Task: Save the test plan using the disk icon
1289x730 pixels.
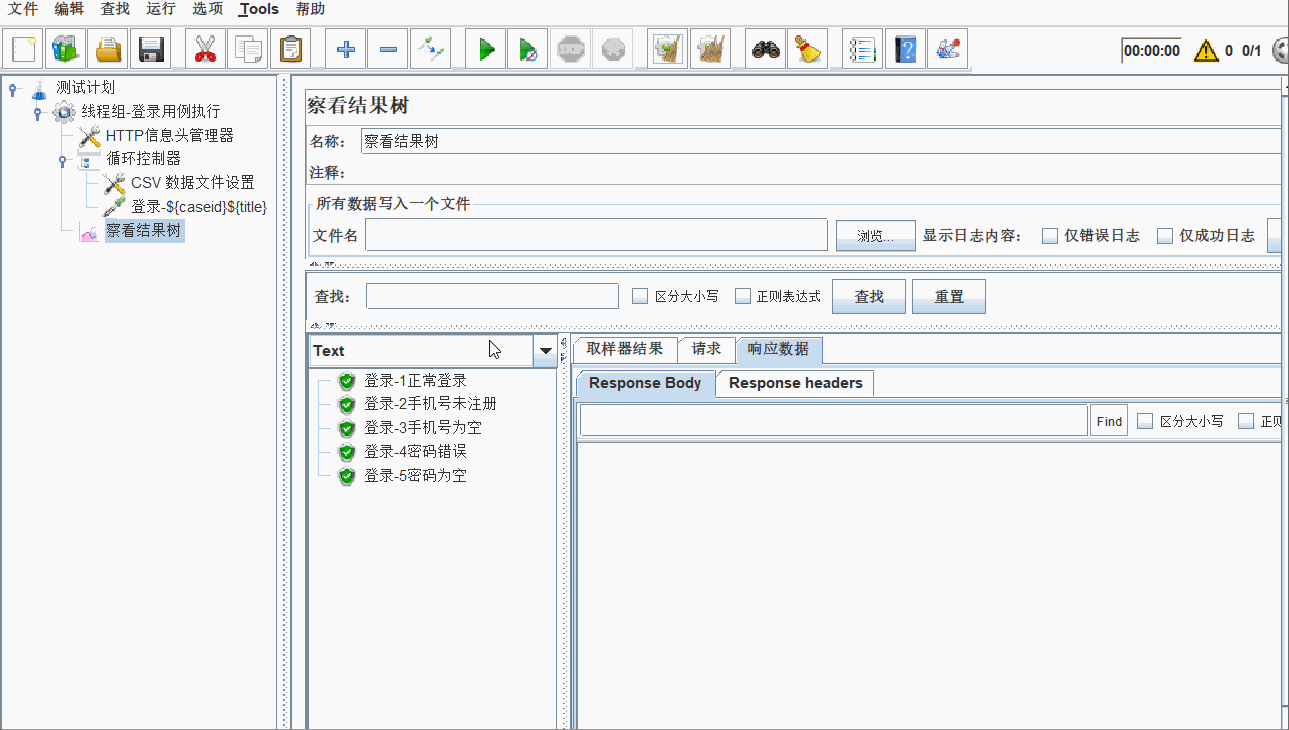Action: pos(151,48)
